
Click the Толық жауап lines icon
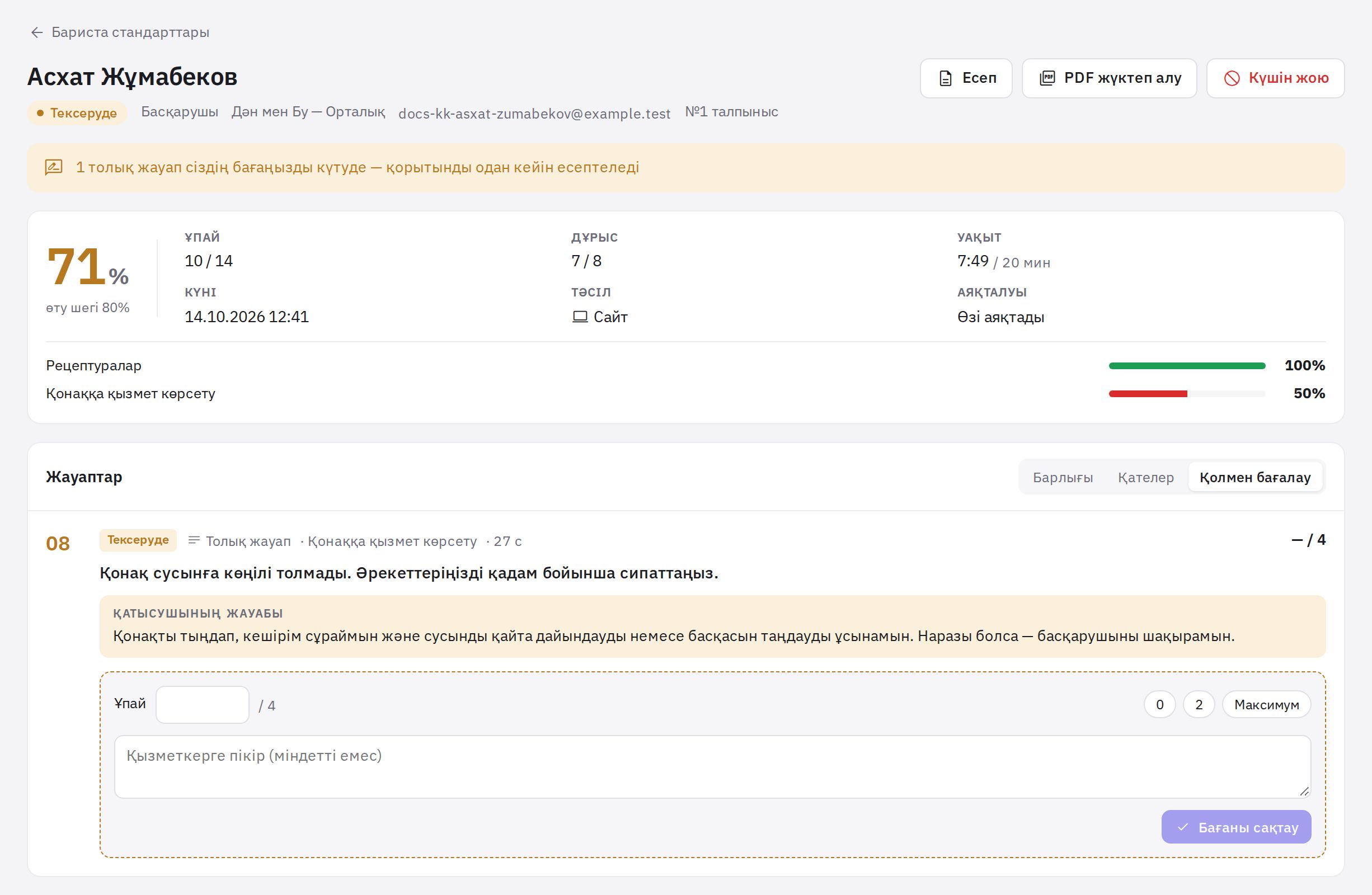[x=194, y=540]
